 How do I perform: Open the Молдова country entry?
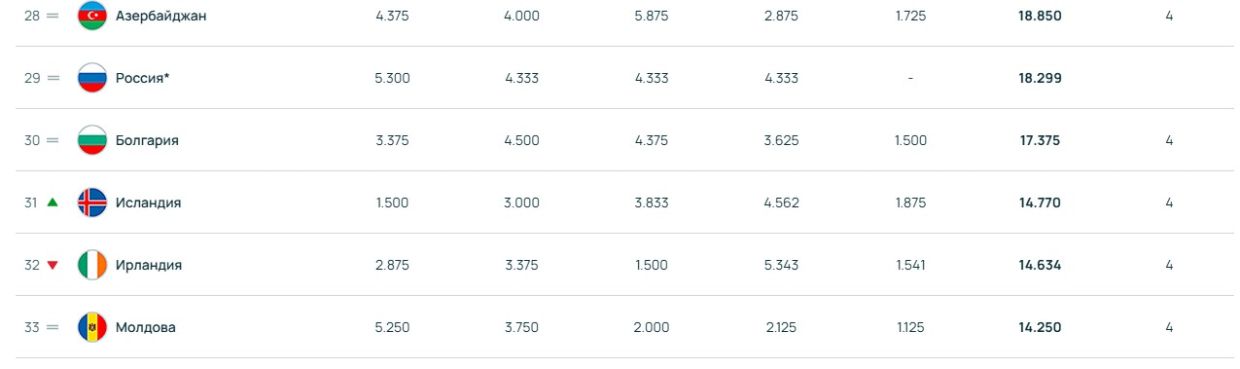point(146,327)
